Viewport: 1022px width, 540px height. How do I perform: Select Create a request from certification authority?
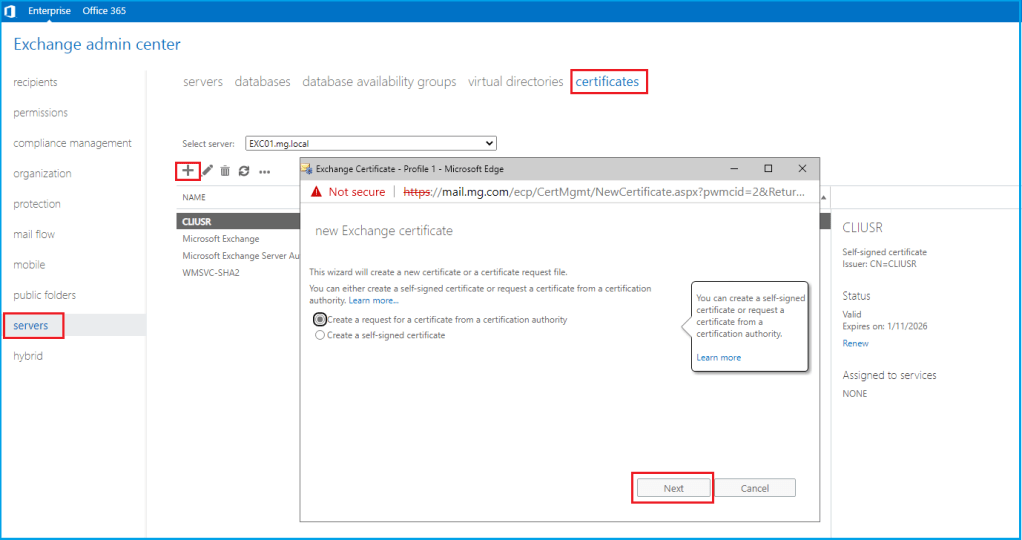tap(320, 320)
